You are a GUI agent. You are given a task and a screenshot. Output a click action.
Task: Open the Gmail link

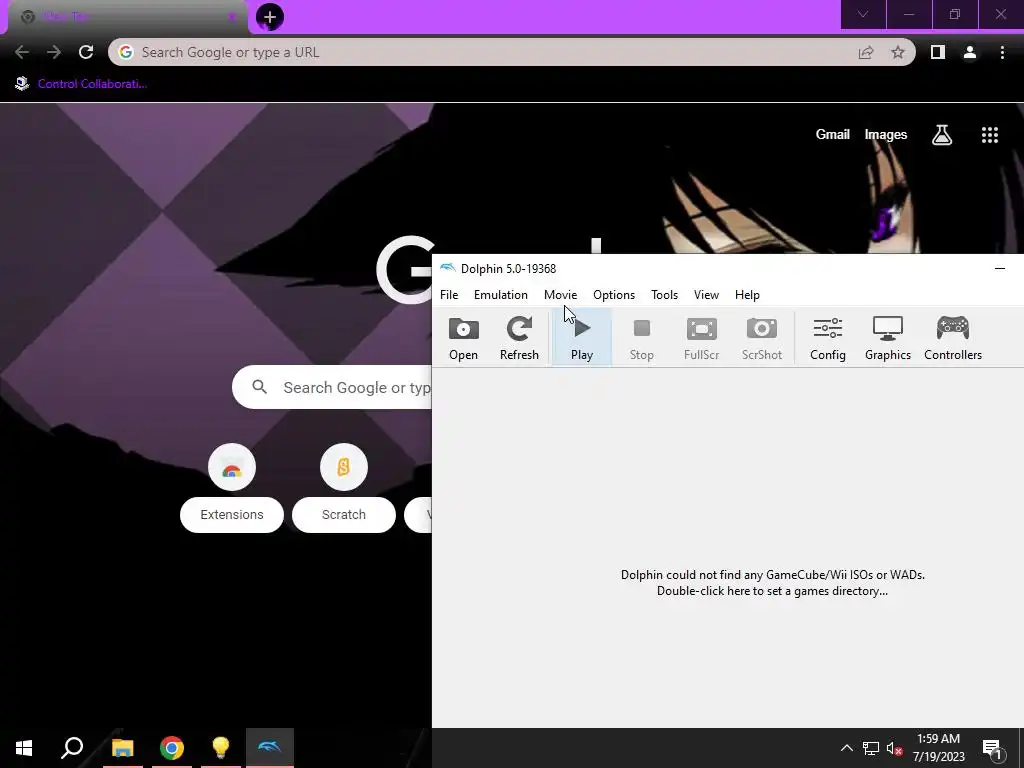click(833, 135)
